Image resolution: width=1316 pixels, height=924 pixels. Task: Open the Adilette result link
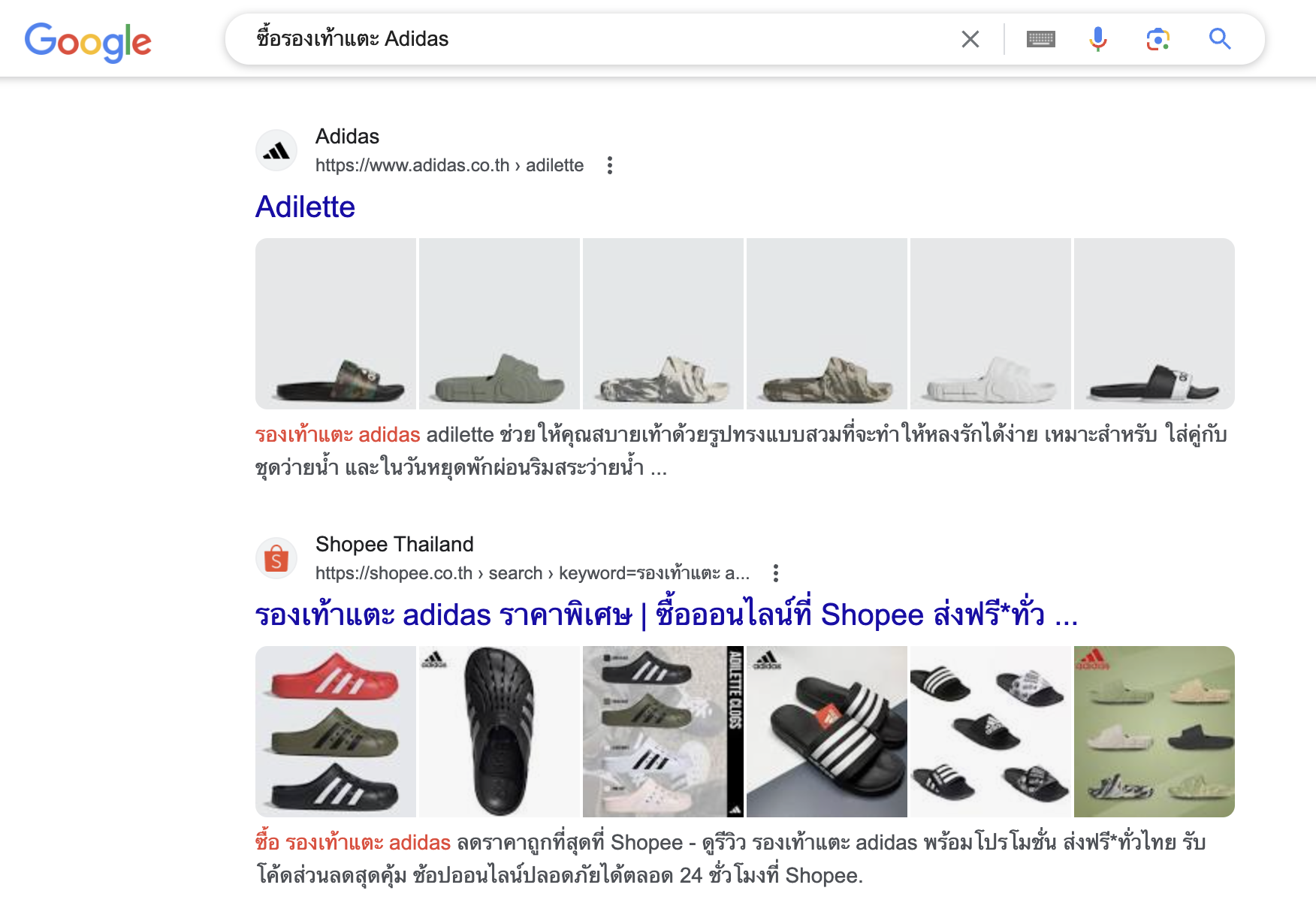click(x=305, y=207)
